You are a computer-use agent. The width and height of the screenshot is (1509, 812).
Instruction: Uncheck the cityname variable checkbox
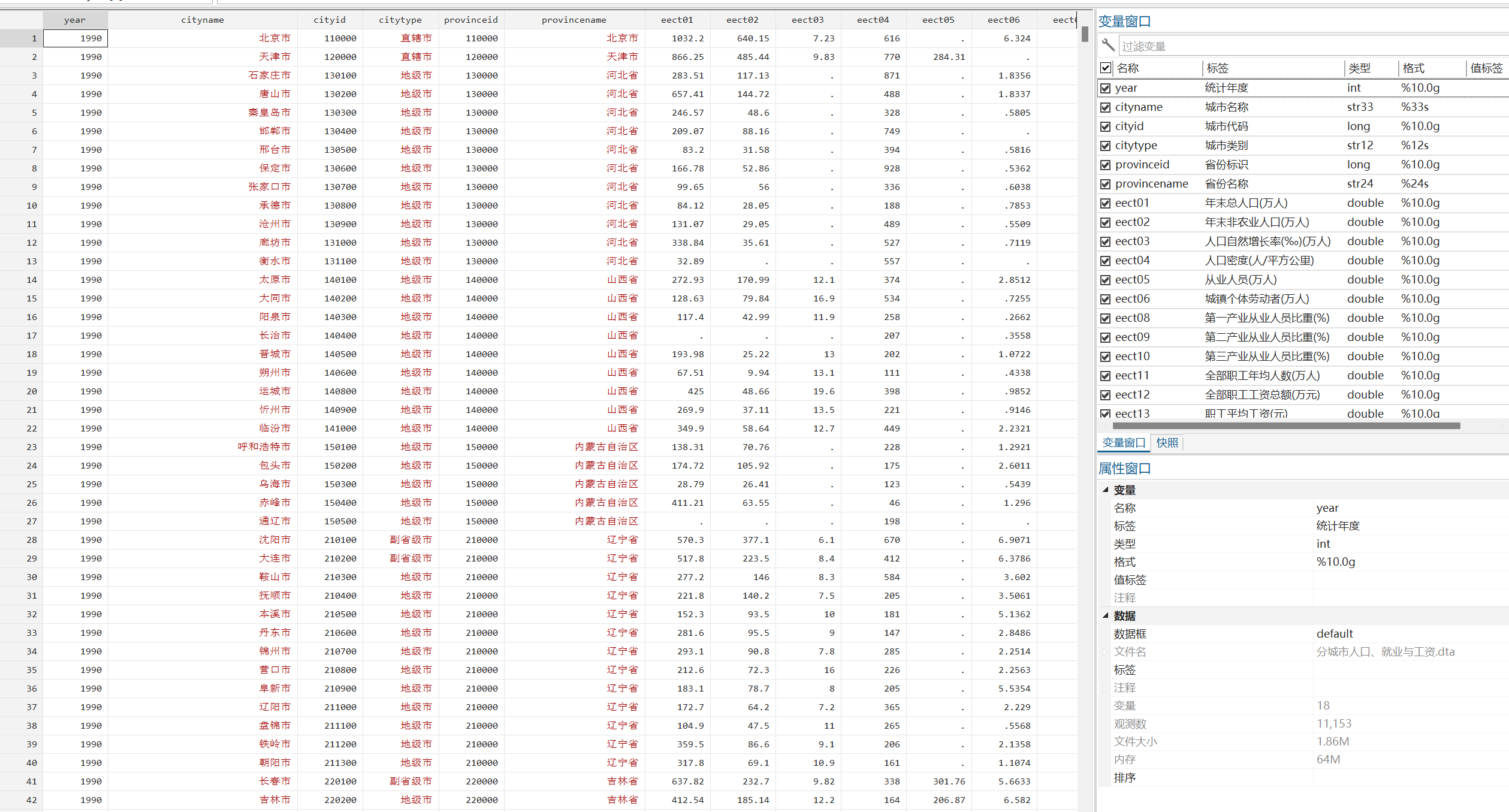tap(1105, 107)
